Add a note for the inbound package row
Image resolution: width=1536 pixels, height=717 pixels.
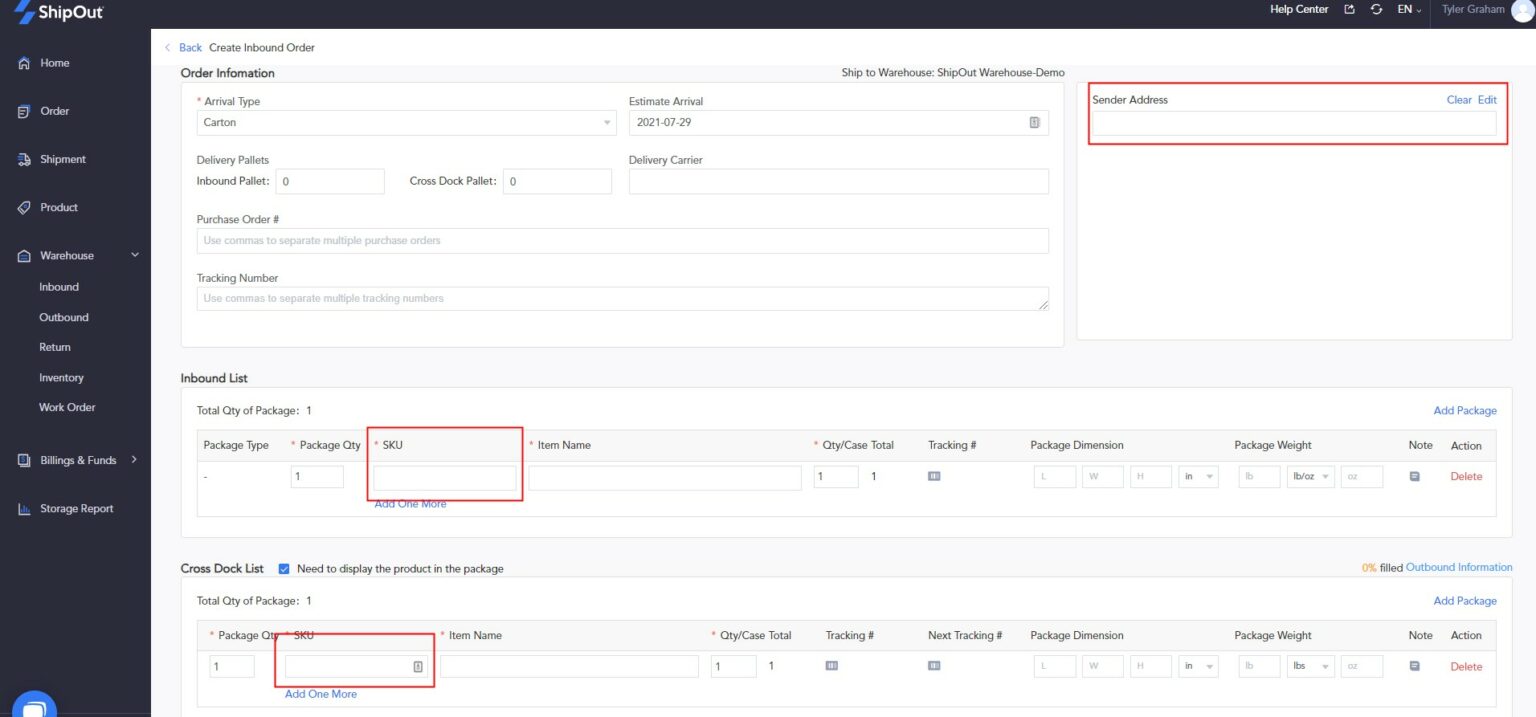(x=1414, y=476)
